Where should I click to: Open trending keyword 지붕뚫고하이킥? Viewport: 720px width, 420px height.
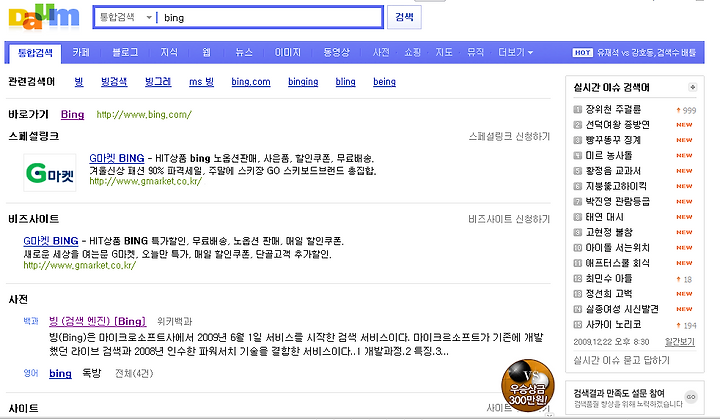pos(616,186)
